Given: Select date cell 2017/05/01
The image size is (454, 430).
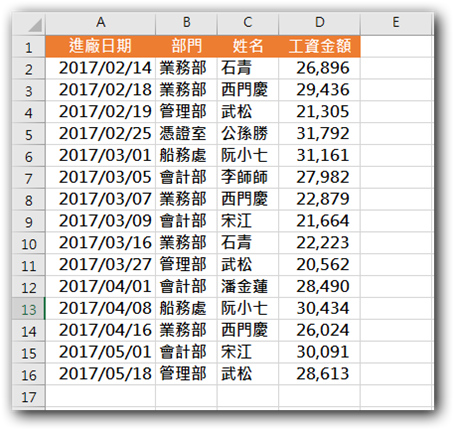Looking at the screenshot, I should point(100,352).
